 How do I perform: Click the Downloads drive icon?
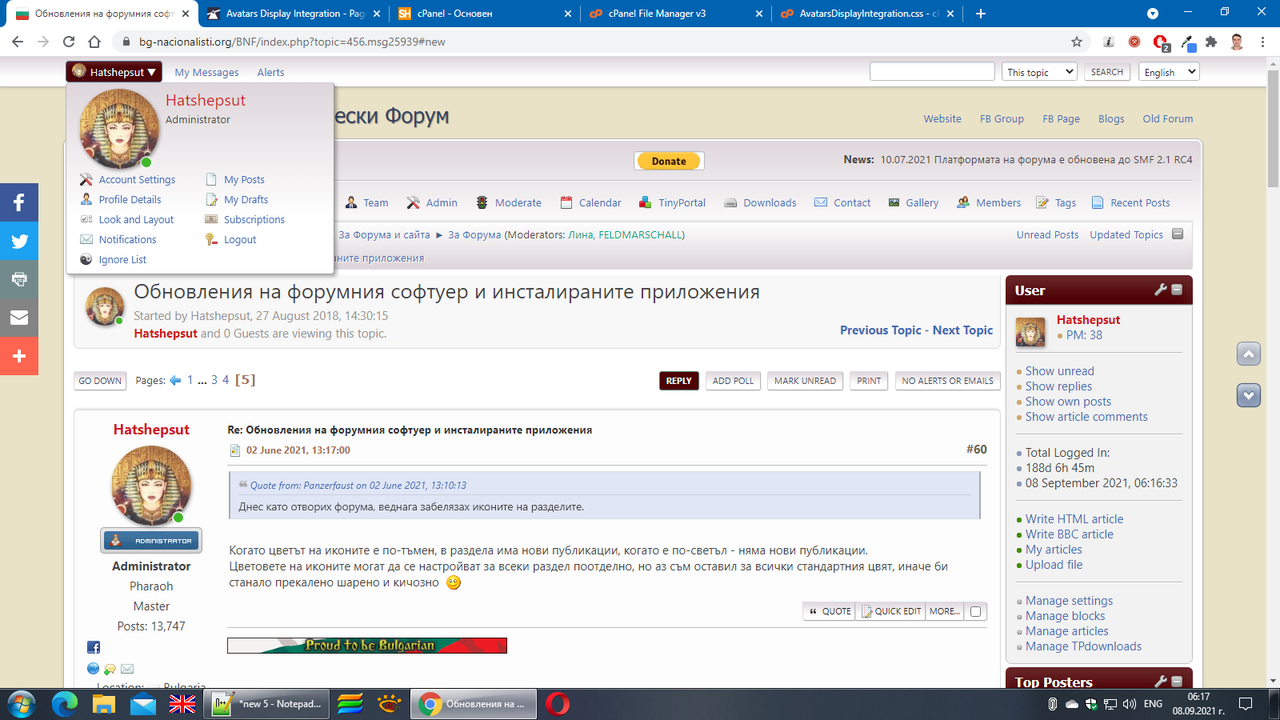pos(730,203)
